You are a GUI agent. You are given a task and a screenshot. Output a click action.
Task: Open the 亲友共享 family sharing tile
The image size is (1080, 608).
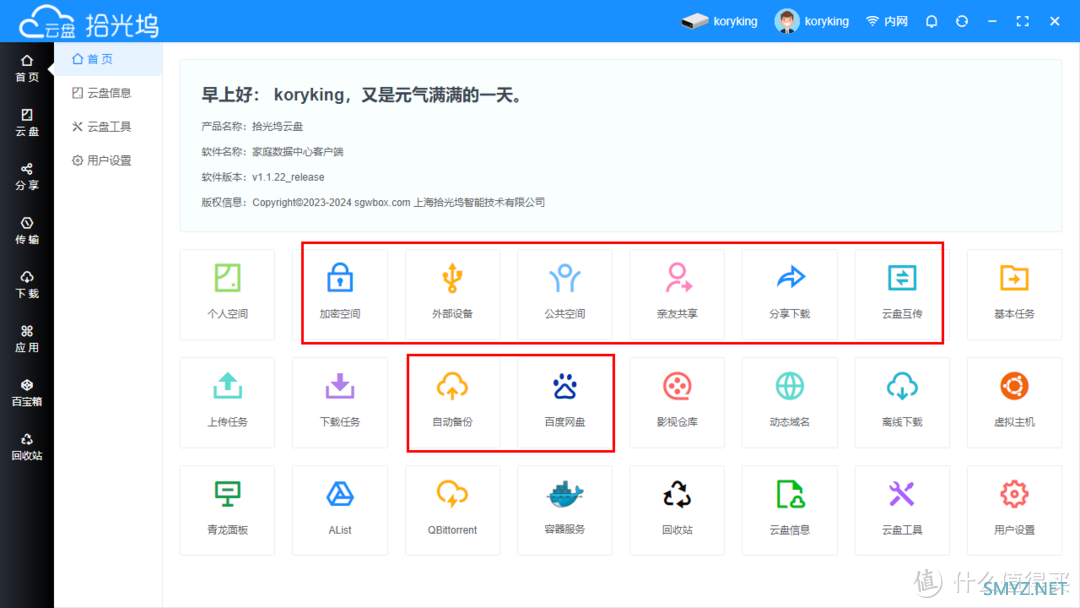677,294
